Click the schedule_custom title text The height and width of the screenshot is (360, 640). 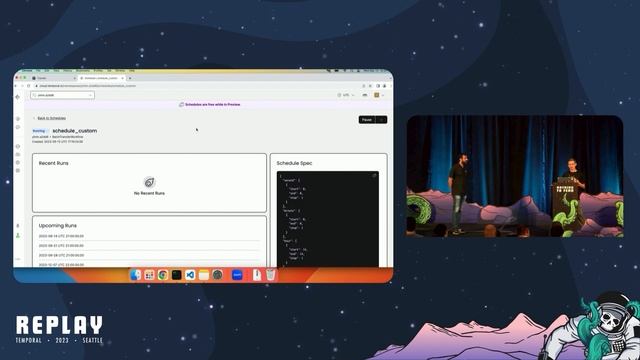75,131
